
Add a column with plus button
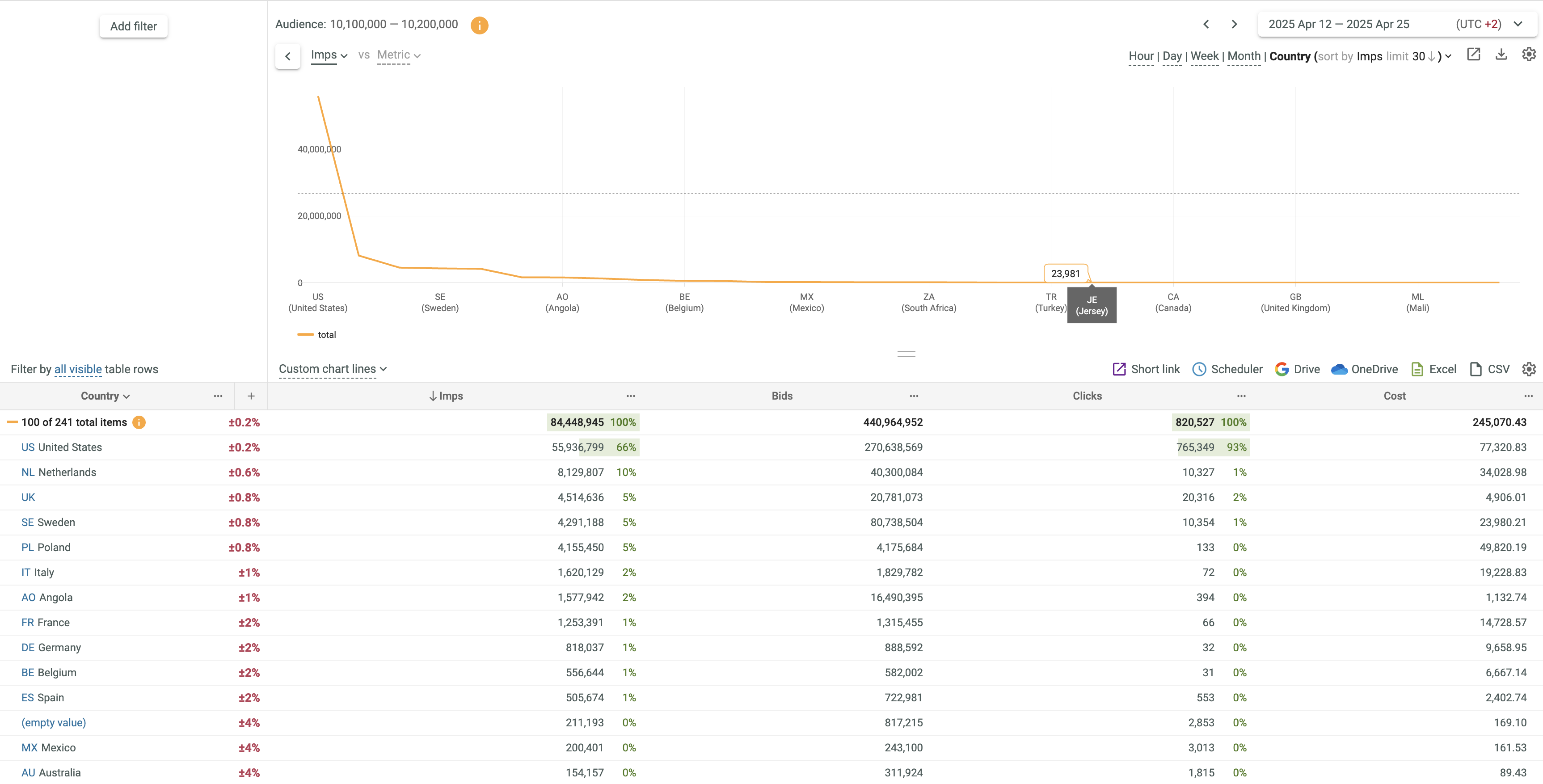(x=251, y=396)
